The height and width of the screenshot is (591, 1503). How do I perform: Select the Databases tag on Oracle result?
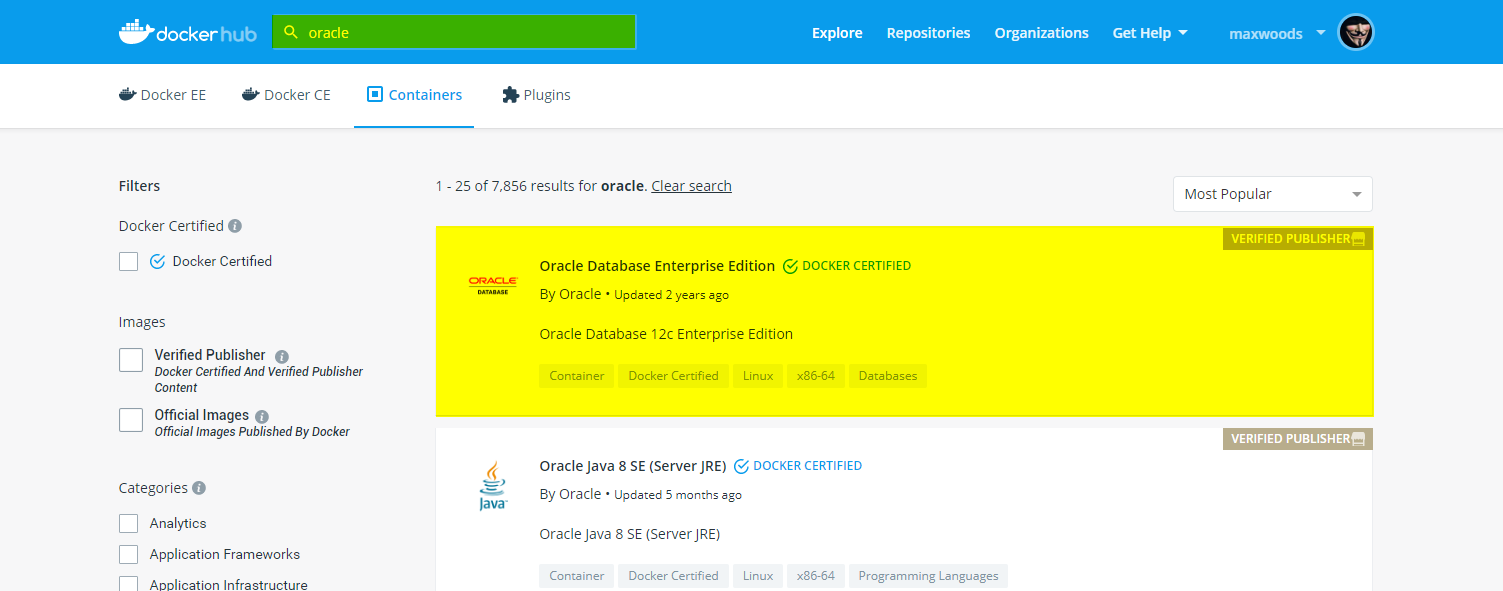tap(887, 375)
